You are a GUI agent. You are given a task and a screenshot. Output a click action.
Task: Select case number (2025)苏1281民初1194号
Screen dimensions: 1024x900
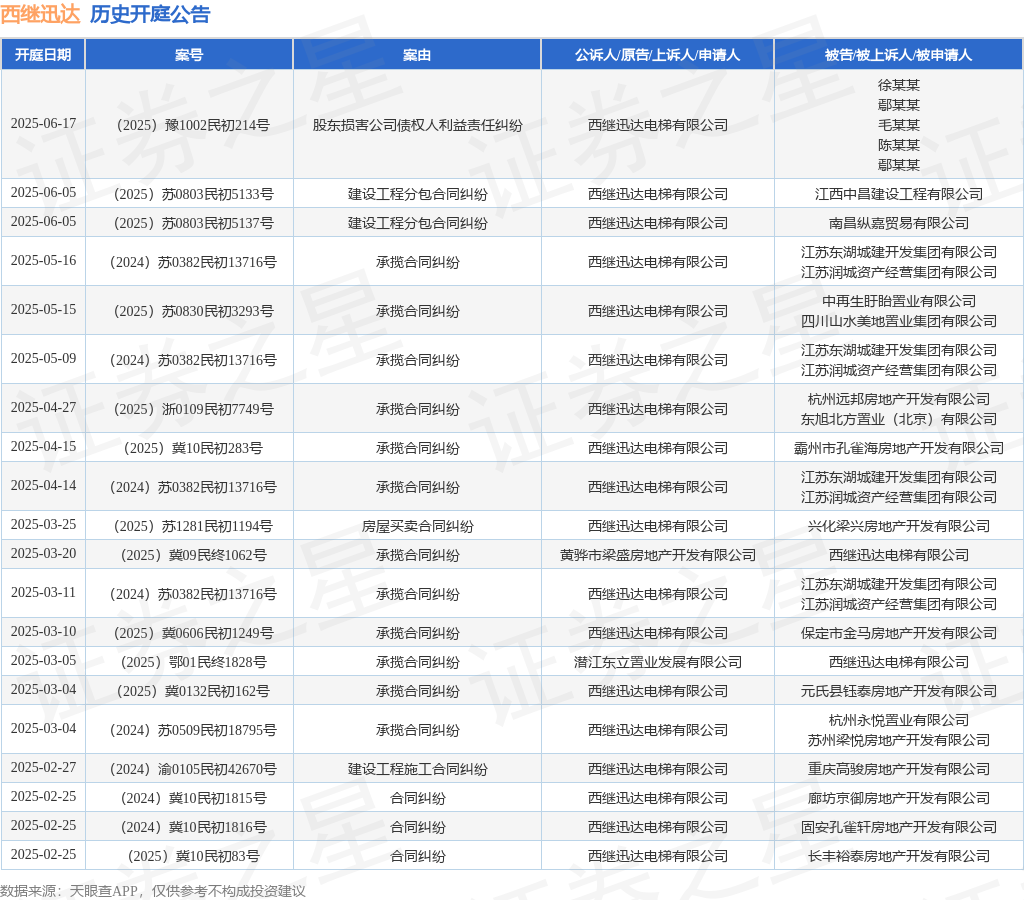click(189, 526)
